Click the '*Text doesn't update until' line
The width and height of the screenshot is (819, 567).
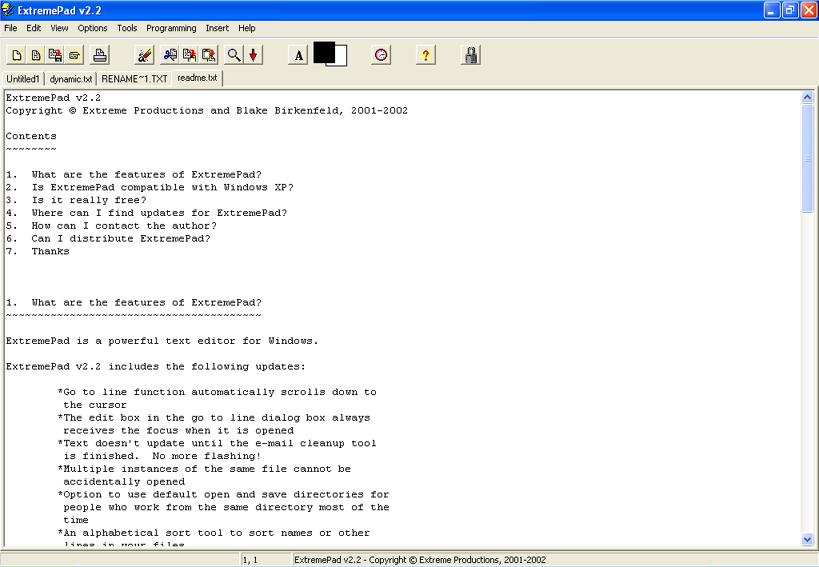coord(217,443)
